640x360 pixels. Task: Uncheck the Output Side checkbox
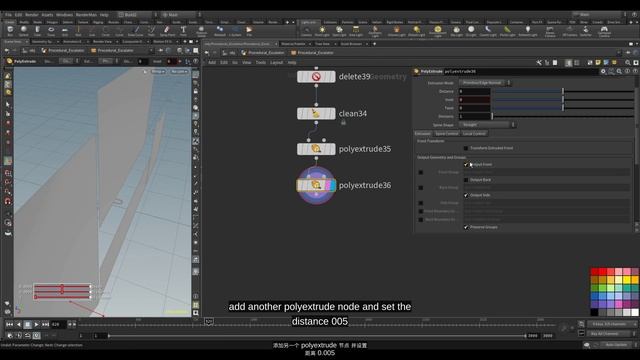[466, 196]
